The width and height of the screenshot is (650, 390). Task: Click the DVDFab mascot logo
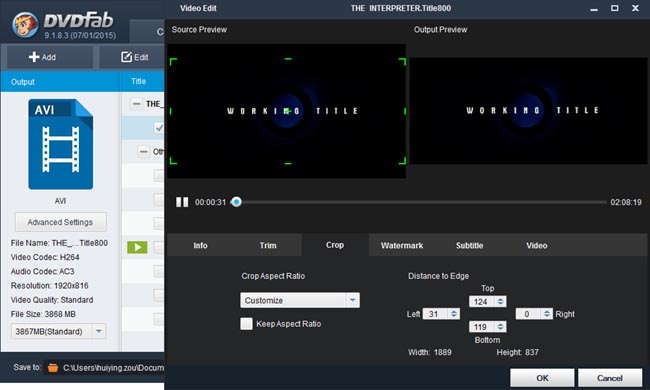pyautogui.click(x=25, y=24)
